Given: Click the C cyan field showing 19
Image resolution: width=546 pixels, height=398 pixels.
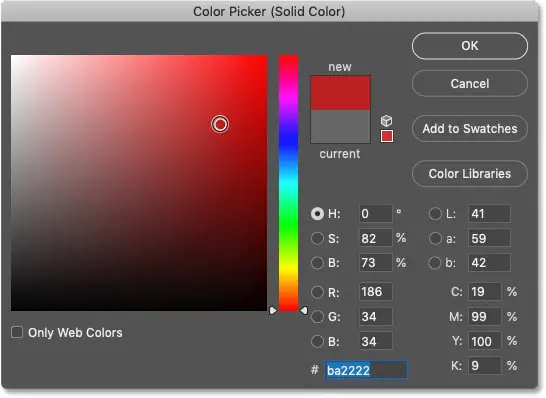Looking at the screenshot, I should pyautogui.click(x=485, y=292).
